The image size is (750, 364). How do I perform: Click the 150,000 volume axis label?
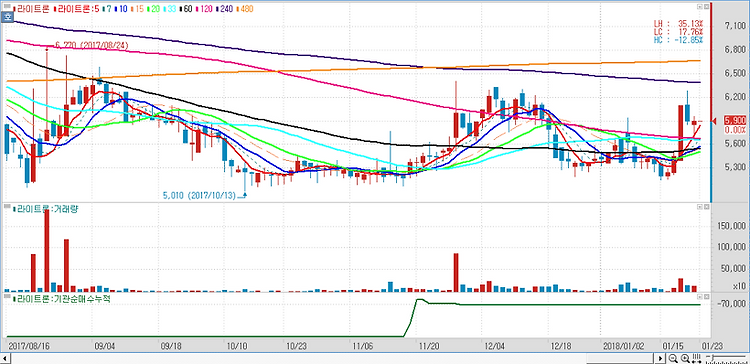click(732, 225)
